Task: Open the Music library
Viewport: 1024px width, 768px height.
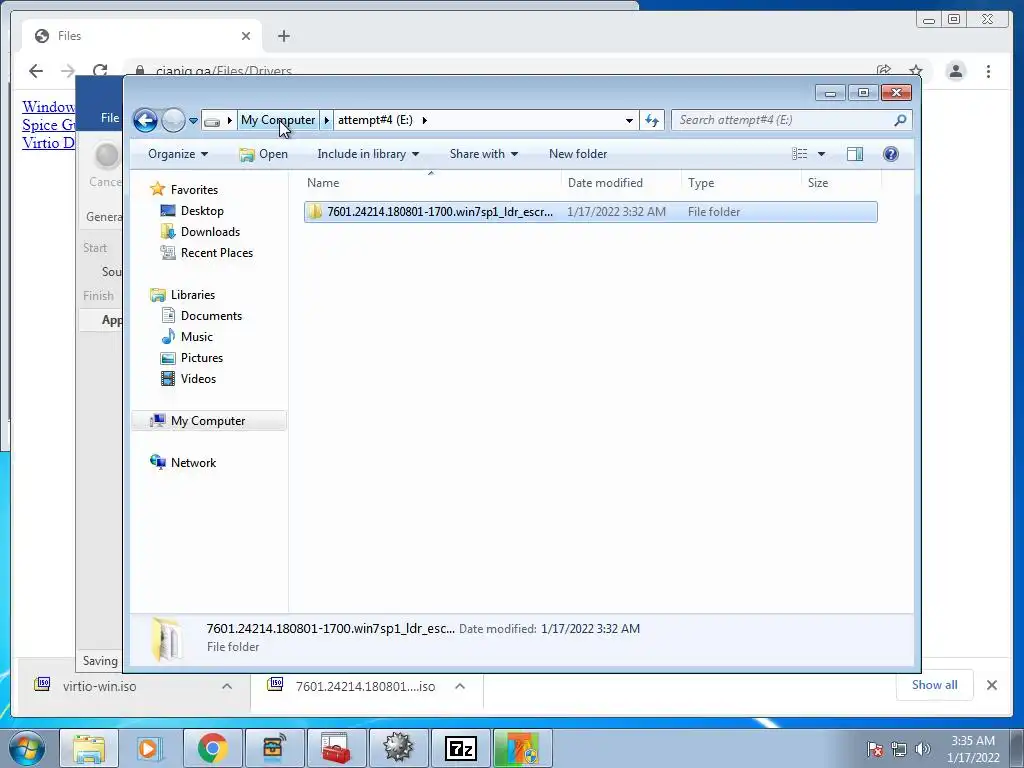Action: coord(187,337)
